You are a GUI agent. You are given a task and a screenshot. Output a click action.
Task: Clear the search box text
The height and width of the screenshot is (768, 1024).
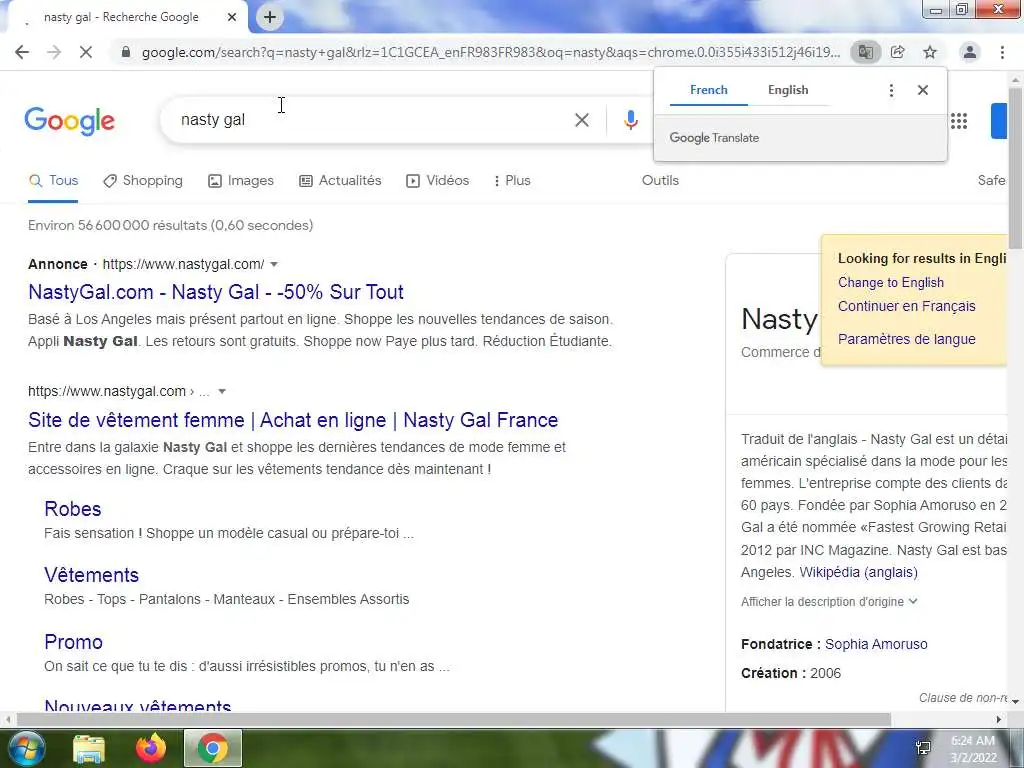[582, 120]
